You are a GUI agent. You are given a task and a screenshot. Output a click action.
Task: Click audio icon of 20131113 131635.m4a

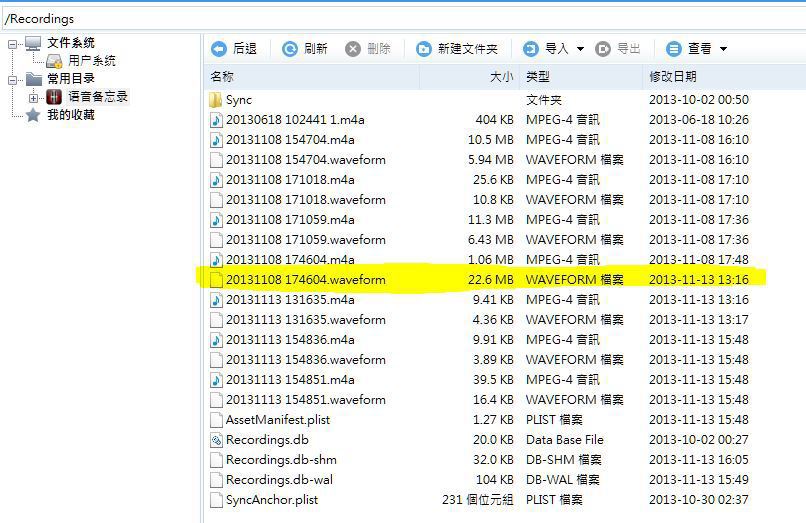click(216, 300)
